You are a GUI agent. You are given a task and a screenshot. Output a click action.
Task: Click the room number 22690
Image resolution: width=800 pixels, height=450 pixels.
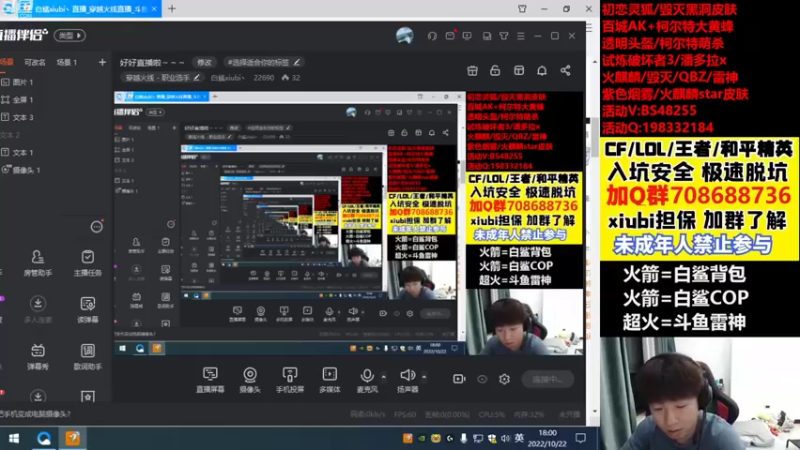pos(264,78)
